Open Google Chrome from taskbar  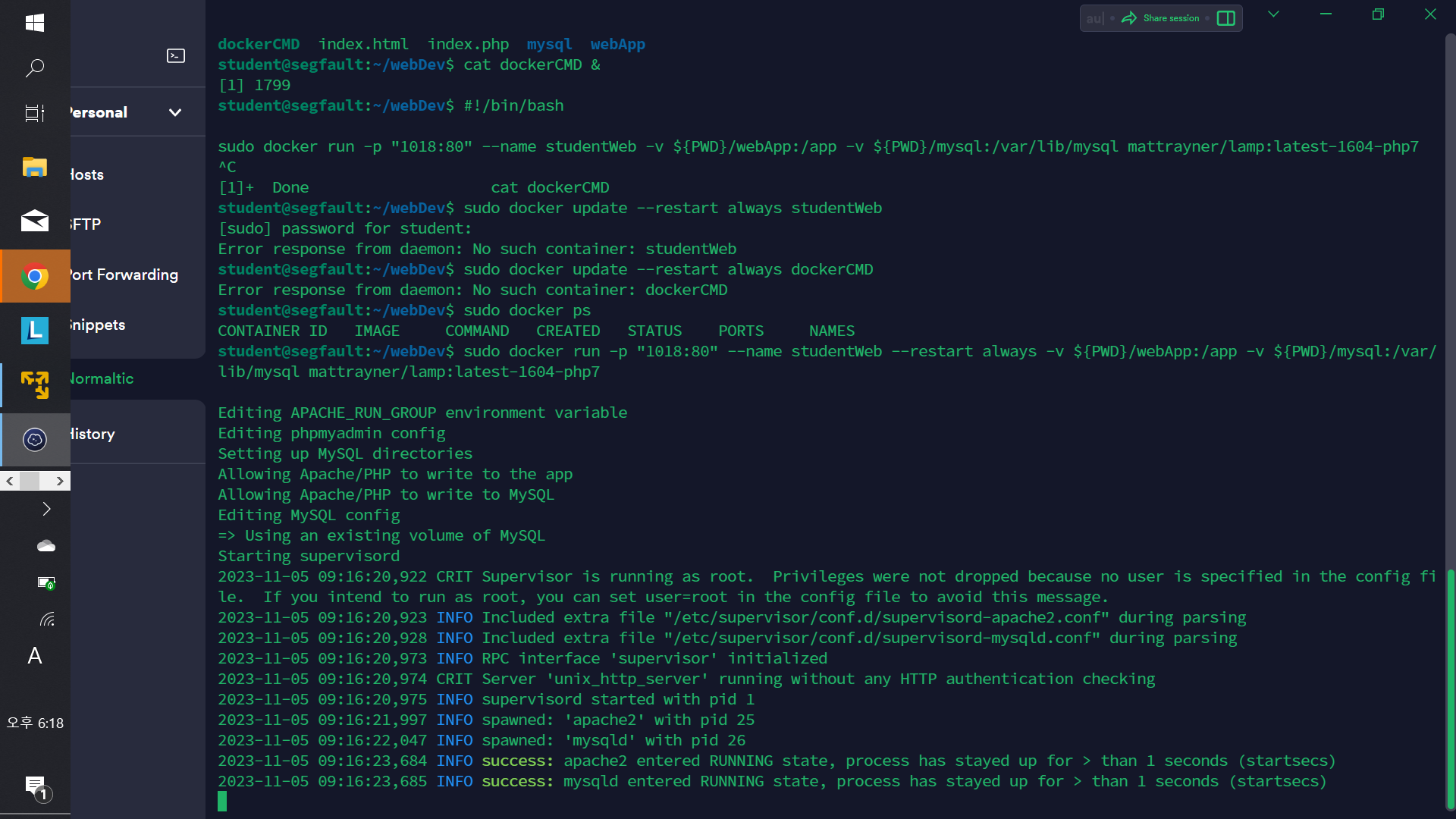35,276
